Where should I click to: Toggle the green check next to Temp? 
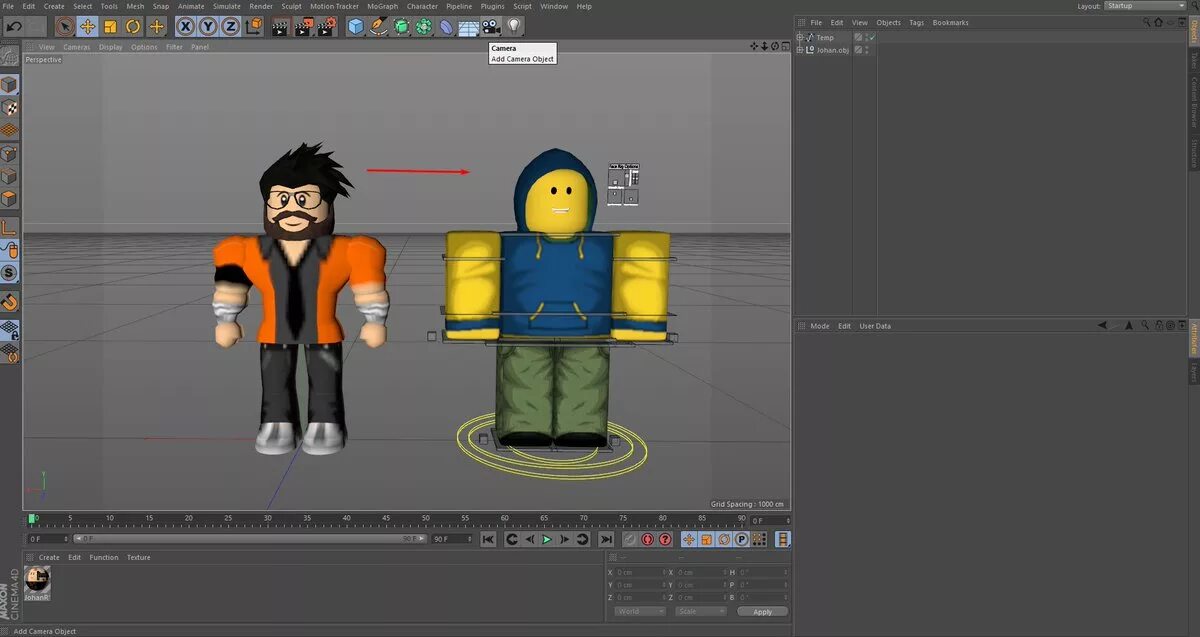[x=871, y=37]
